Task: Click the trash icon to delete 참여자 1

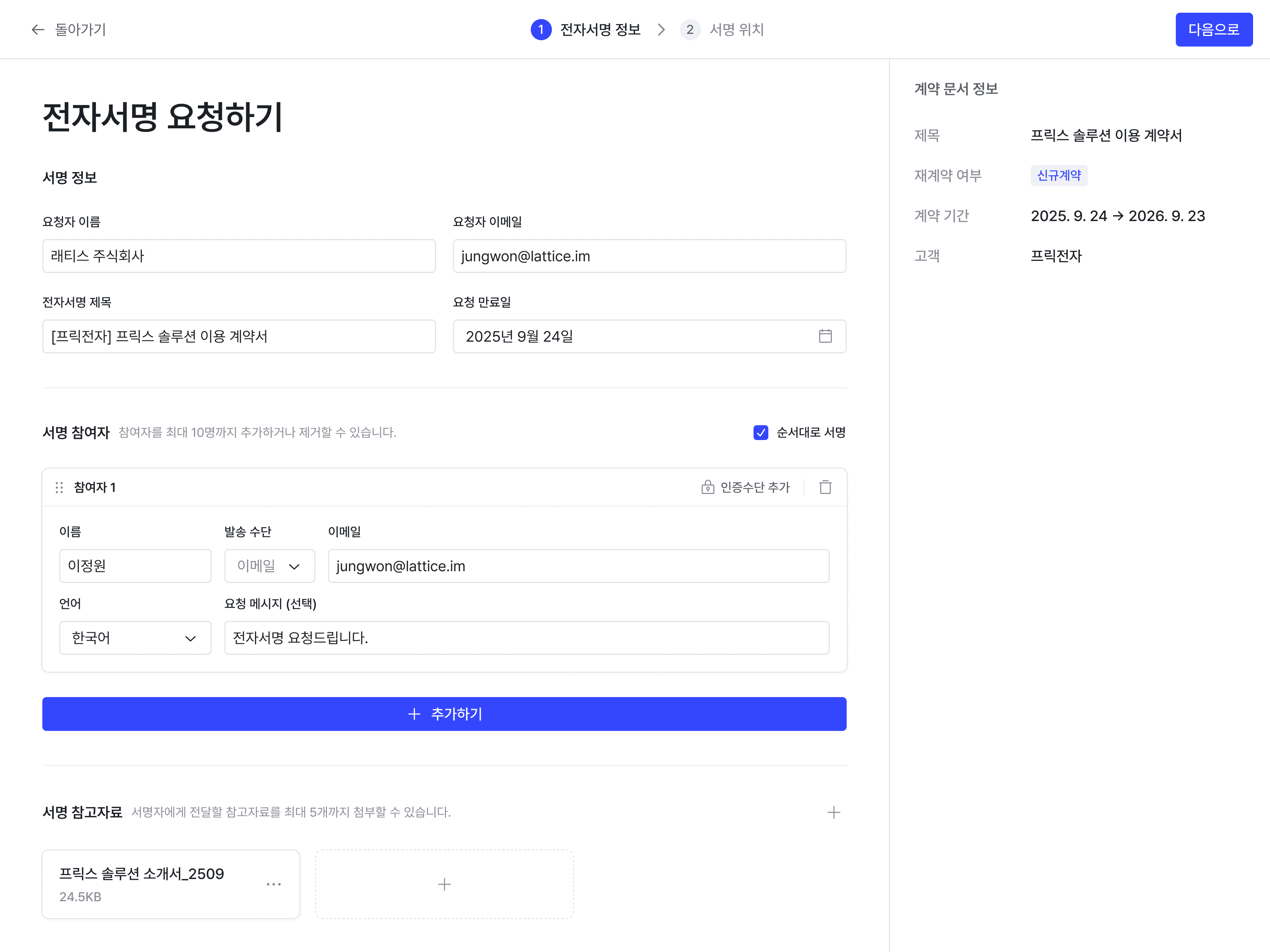Action: click(825, 487)
